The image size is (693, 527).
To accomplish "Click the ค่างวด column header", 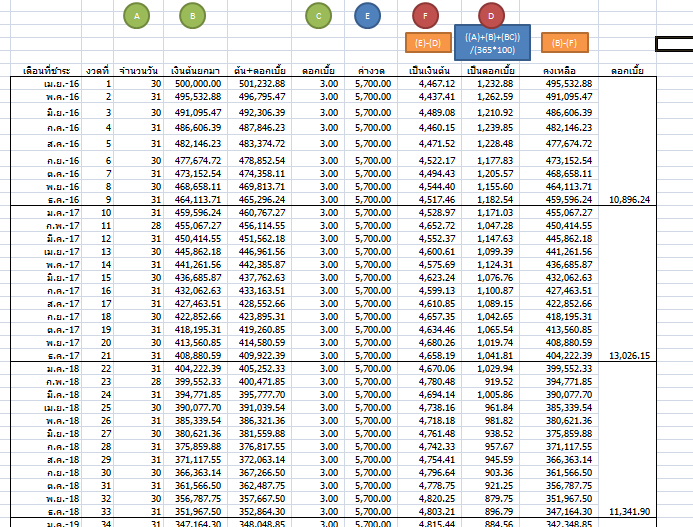I will click(x=371, y=71).
